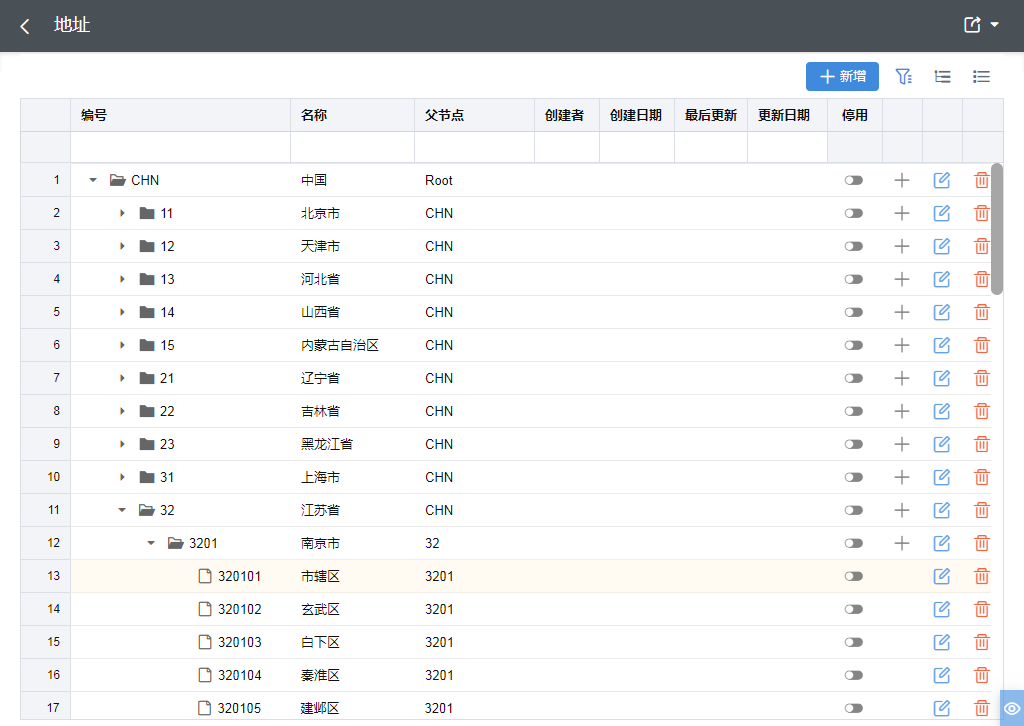This screenshot has height=726, width=1024.
Task: Toggle the 停用 switch for 南京市
Action: point(854,543)
